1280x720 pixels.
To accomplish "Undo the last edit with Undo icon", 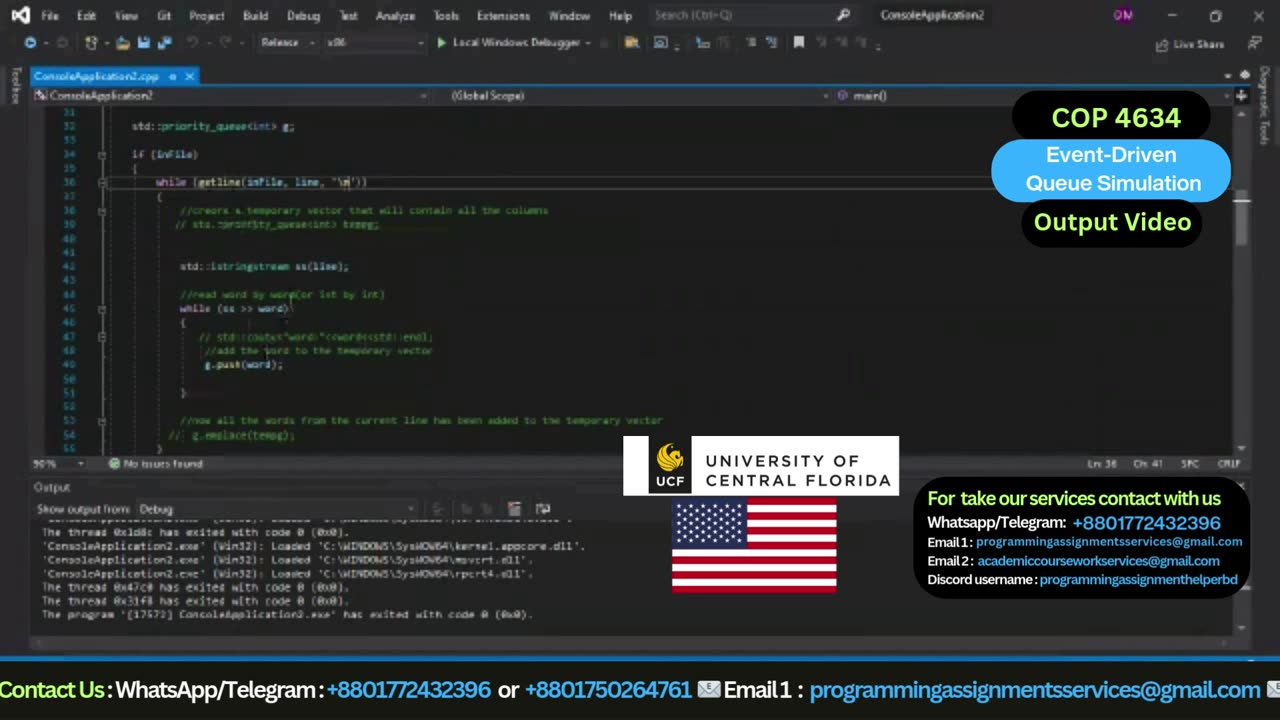I will tap(192, 43).
